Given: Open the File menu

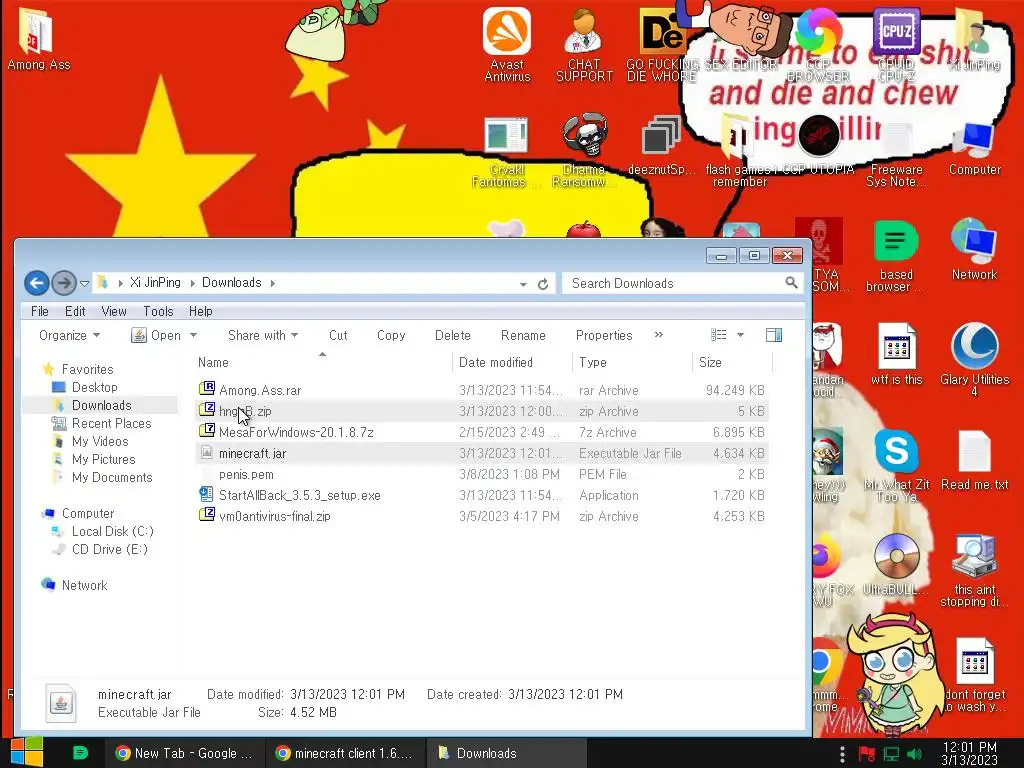Looking at the screenshot, I should tap(40, 312).
